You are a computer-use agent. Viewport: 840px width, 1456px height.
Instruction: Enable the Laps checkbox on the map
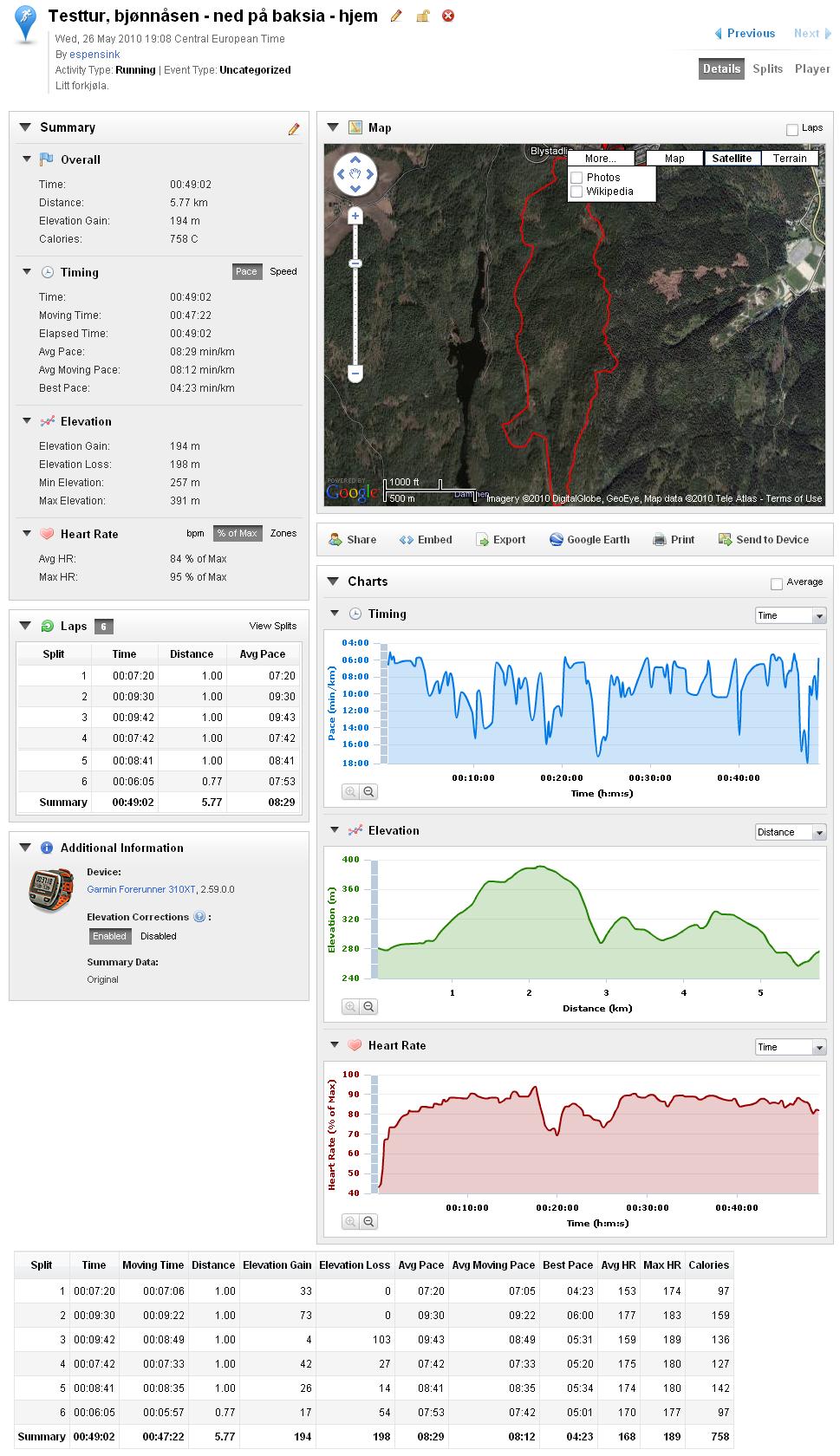791,129
